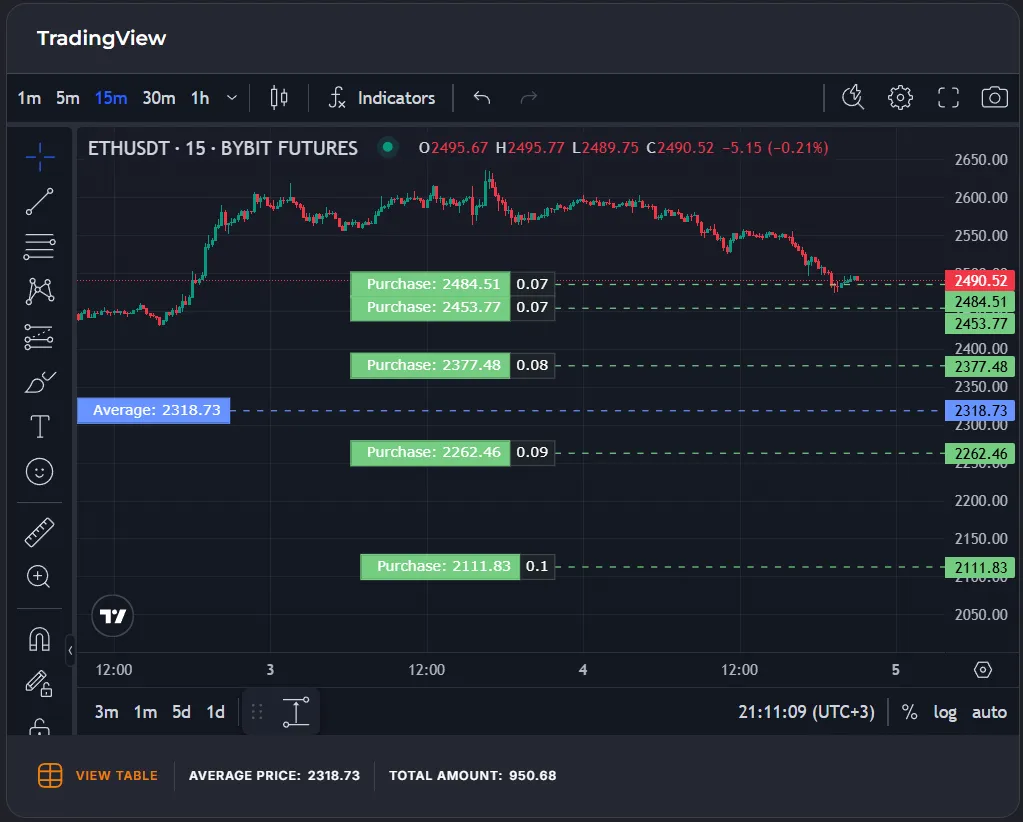The width and height of the screenshot is (1023, 822).
Task: Select the brush drawing tool
Action: click(x=40, y=382)
